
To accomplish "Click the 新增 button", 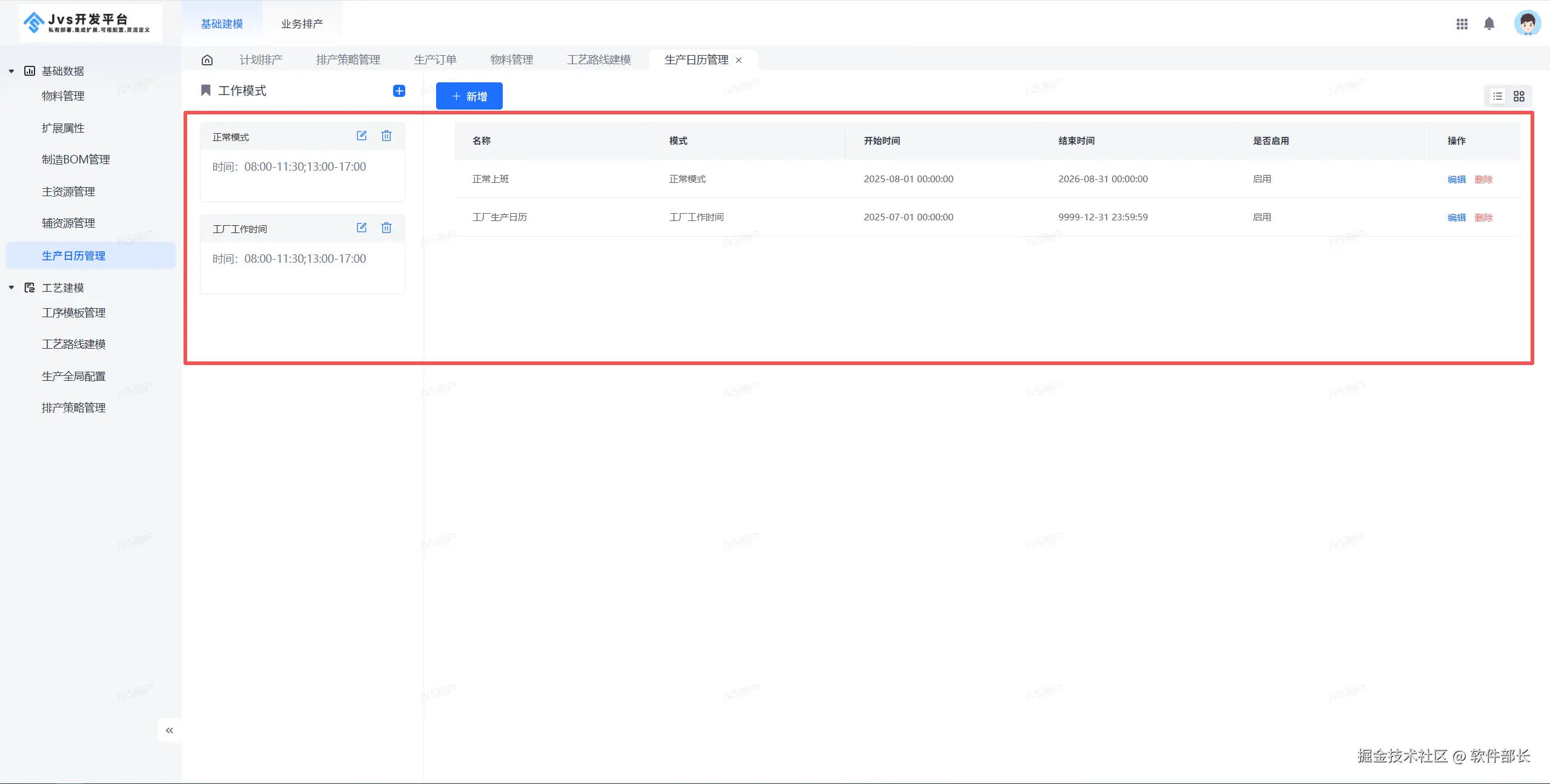I will point(469,96).
